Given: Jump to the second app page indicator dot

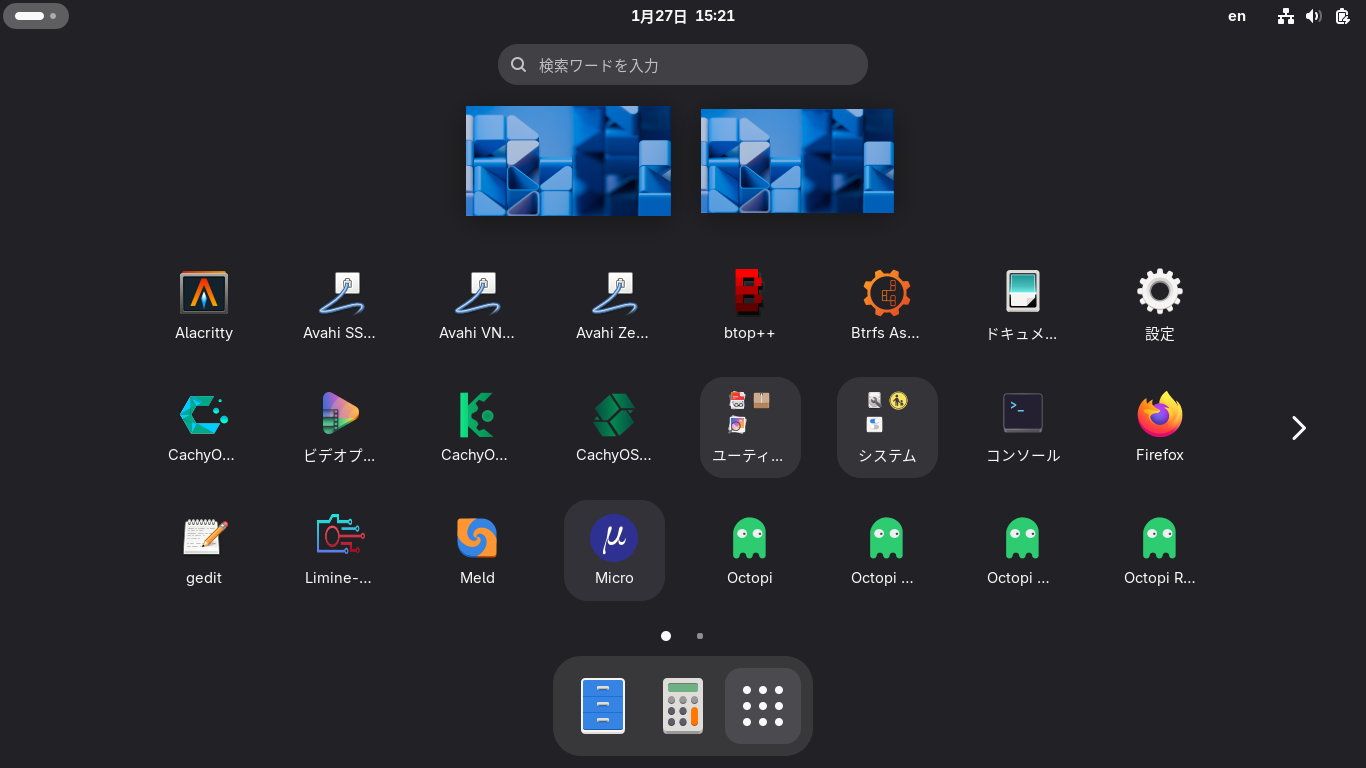Looking at the screenshot, I should (700, 636).
